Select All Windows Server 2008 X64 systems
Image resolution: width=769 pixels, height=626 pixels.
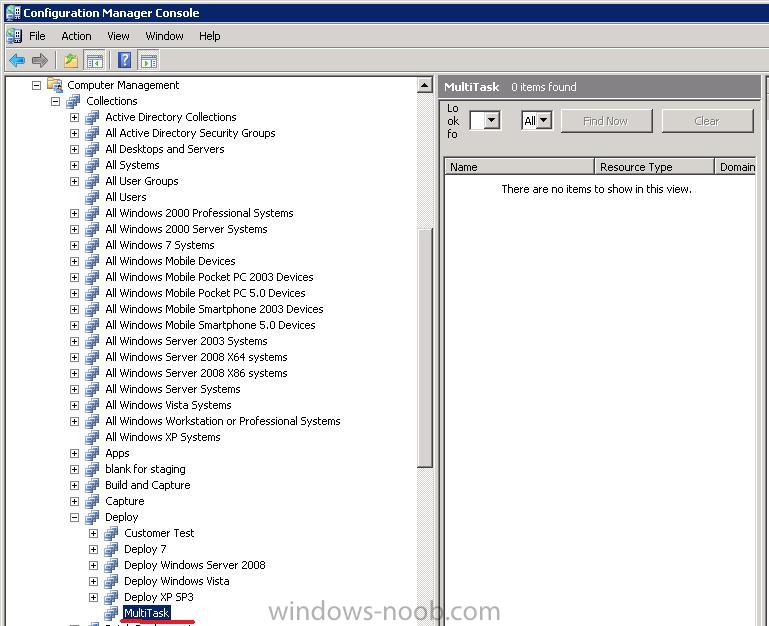[196, 357]
